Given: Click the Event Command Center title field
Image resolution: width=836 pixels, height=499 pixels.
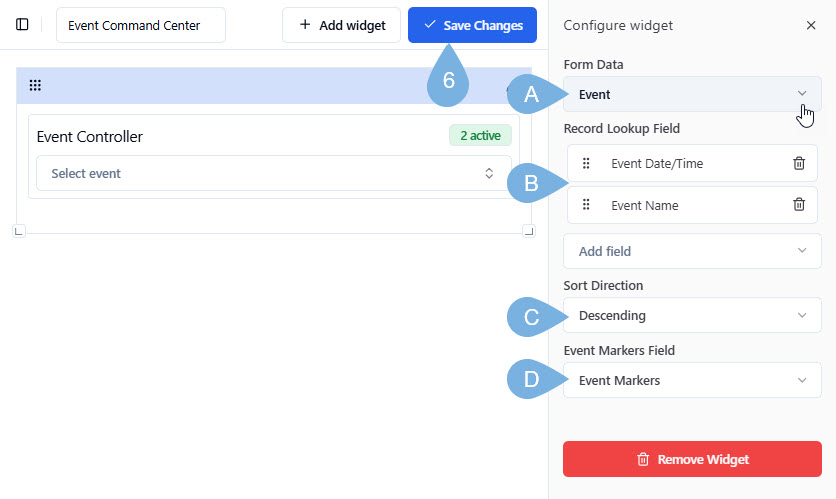Looking at the screenshot, I should 140,25.
